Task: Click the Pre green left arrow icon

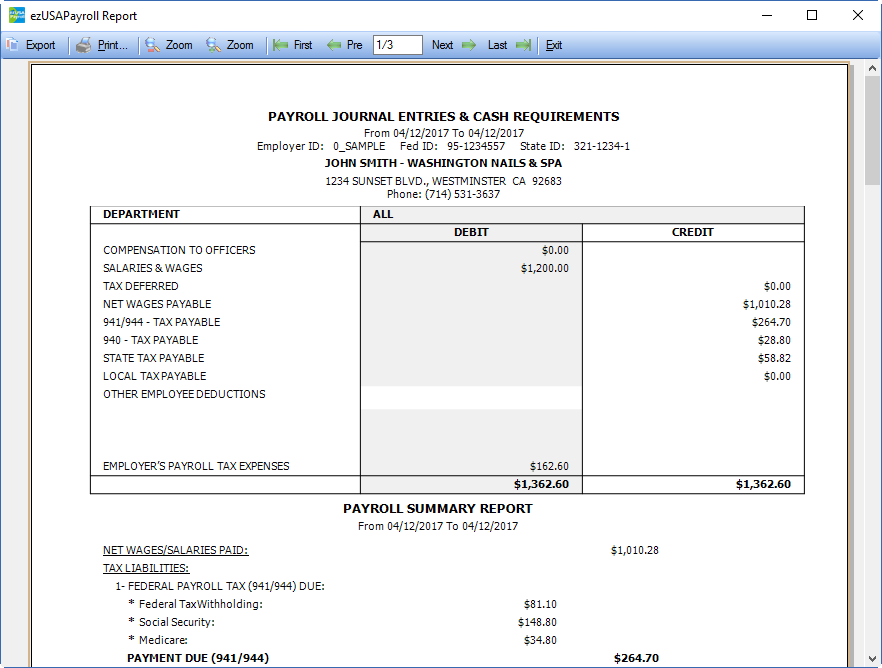Action: (334, 45)
